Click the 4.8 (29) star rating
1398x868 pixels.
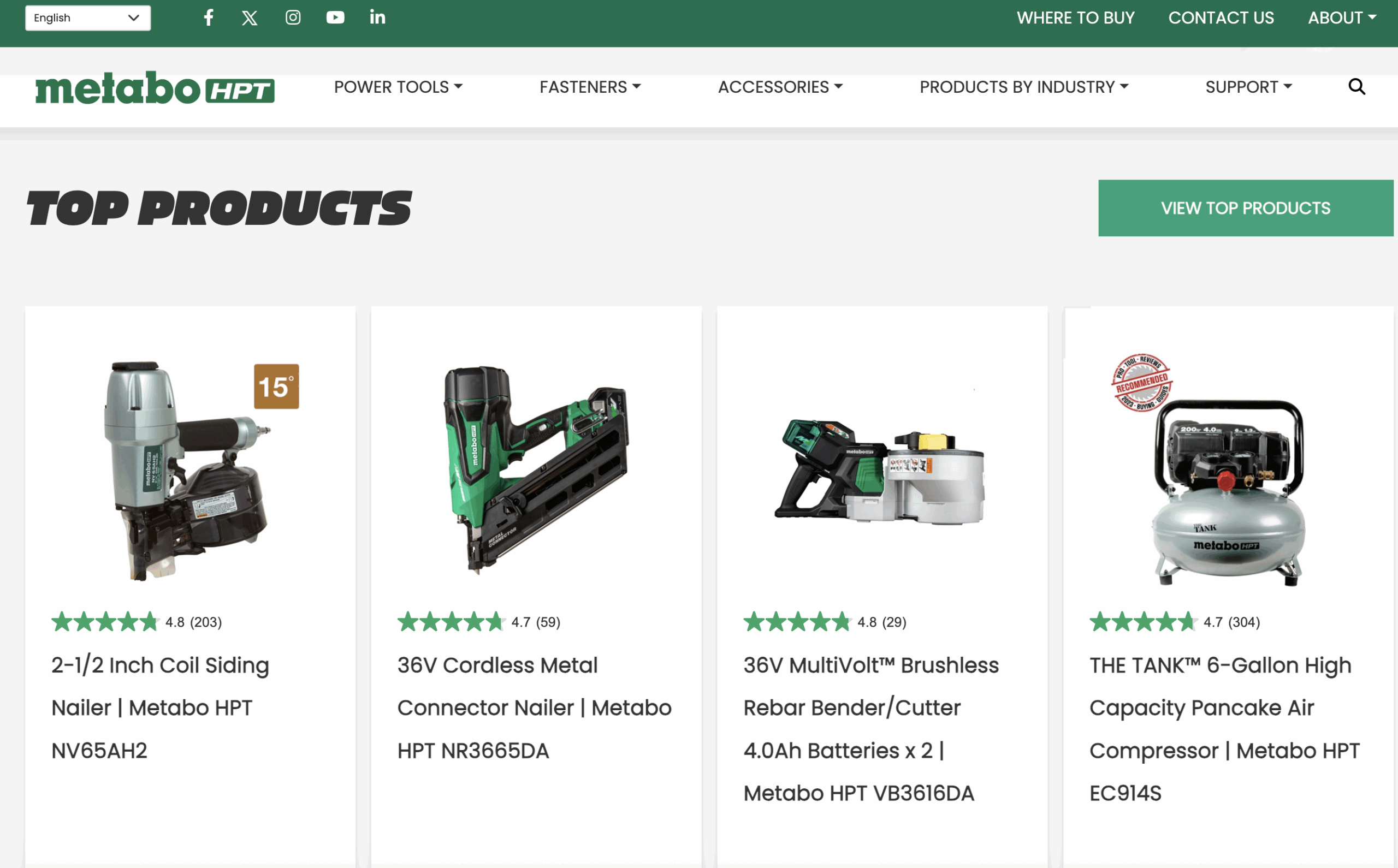pos(825,622)
